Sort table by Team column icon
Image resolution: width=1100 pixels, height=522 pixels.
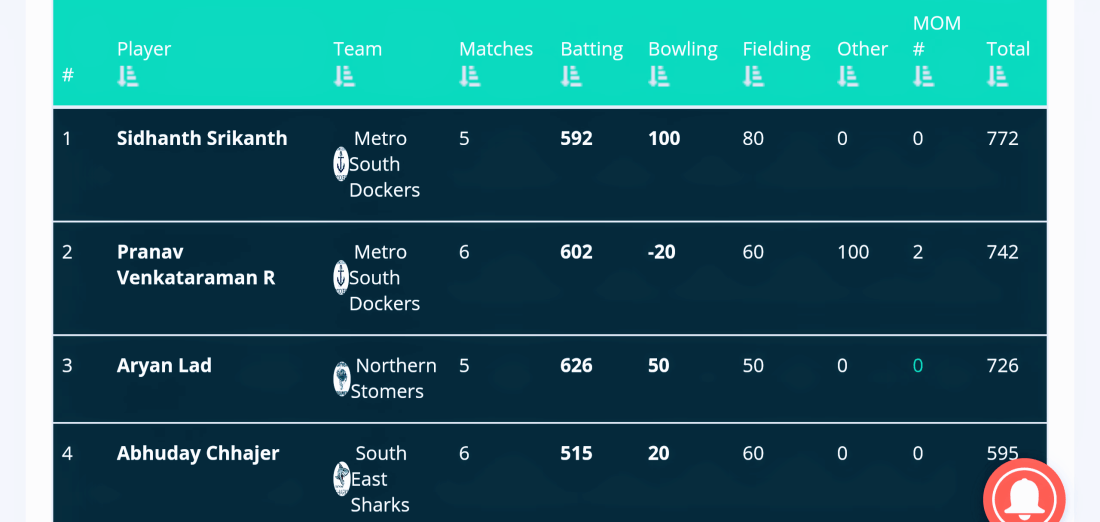click(344, 76)
